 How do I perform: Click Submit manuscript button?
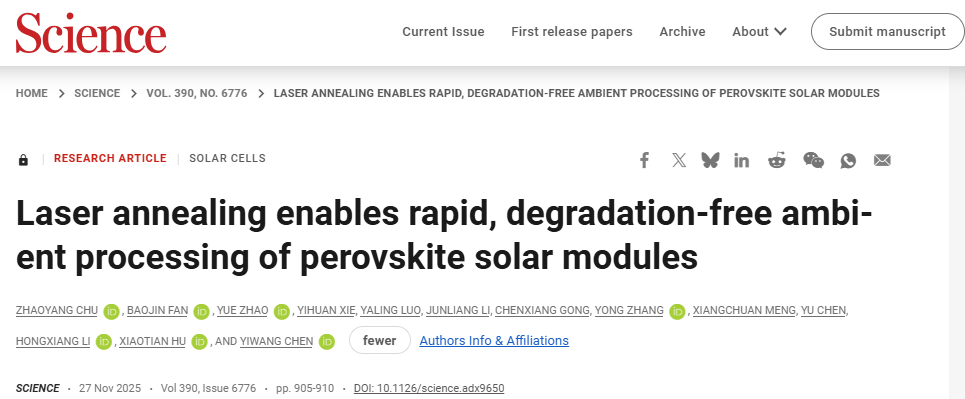pos(887,31)
